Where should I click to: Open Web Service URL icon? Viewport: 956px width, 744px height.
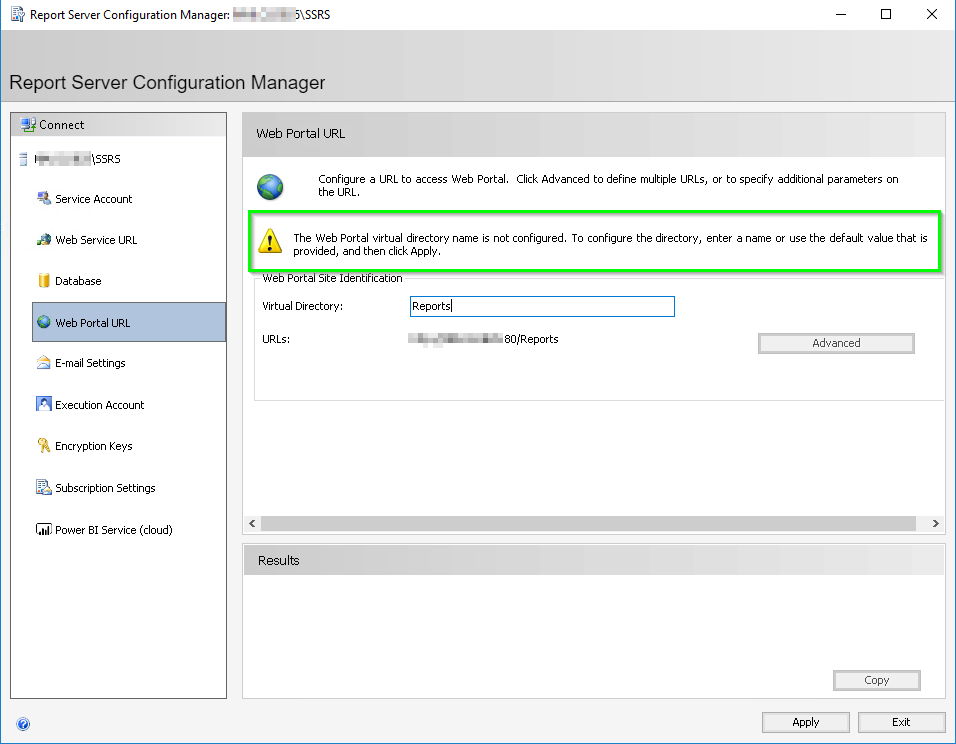pos(44,240)
